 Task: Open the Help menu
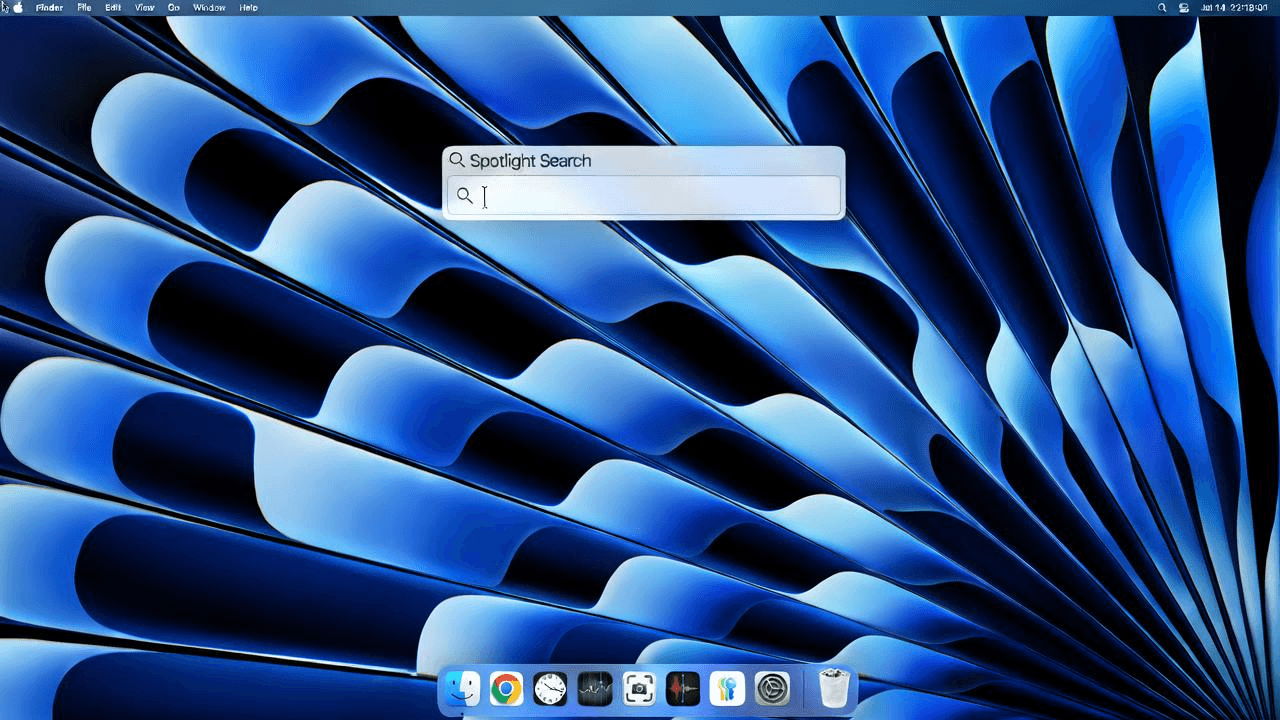248,7
